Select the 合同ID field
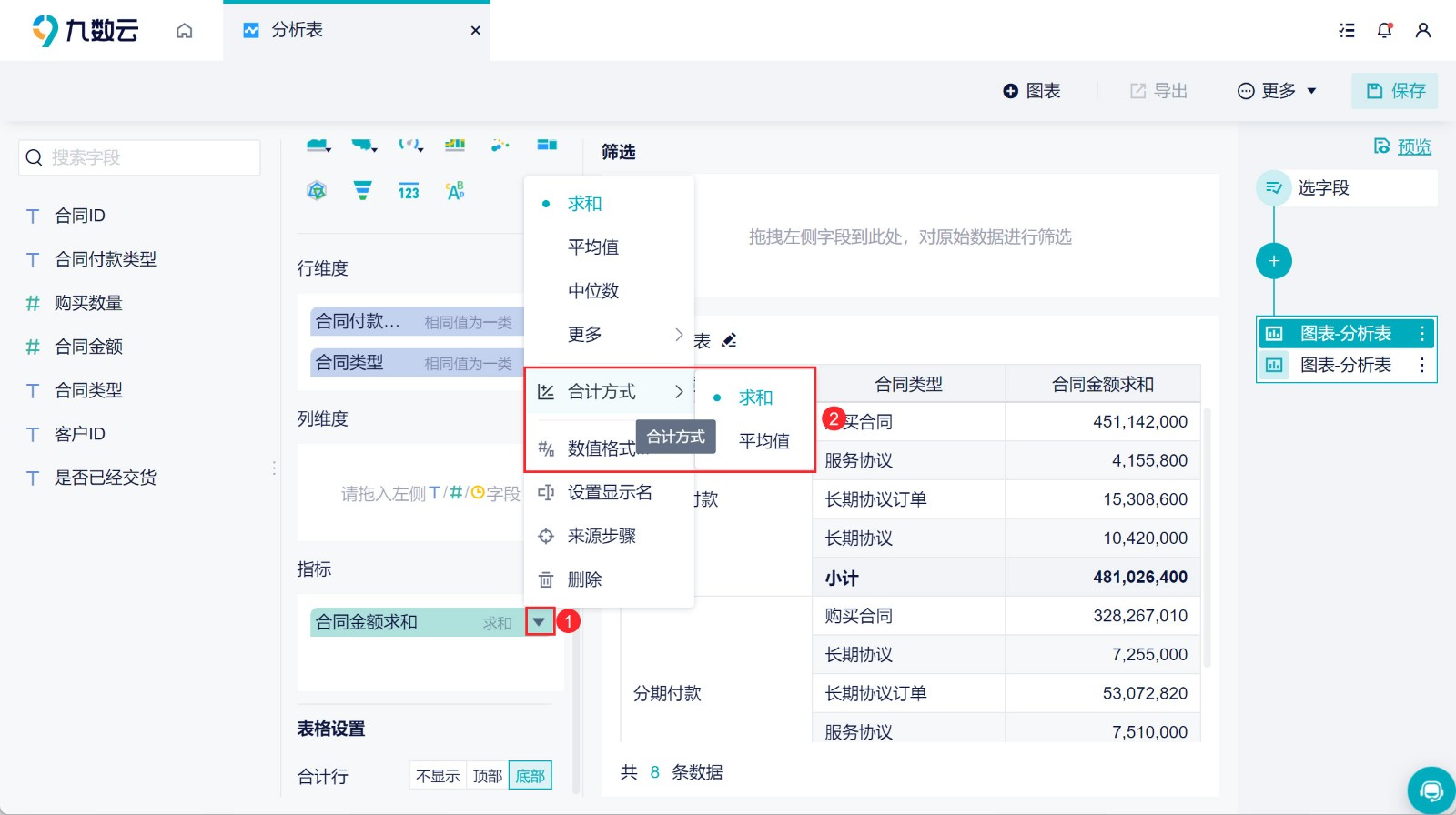Image resolution: width=1456 pixels, height=815 pixels. 80,216
